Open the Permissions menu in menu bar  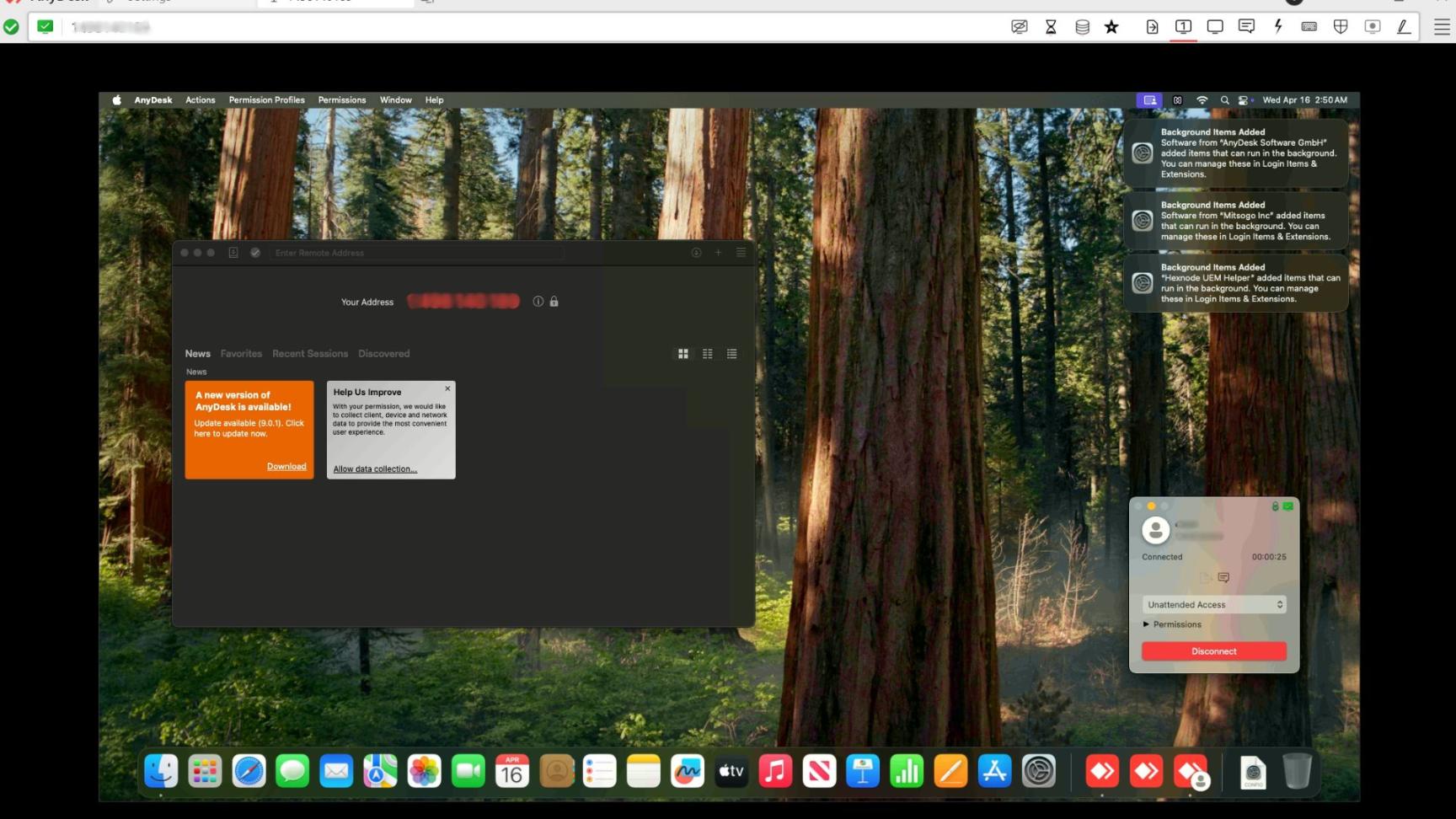coord(342,99)
